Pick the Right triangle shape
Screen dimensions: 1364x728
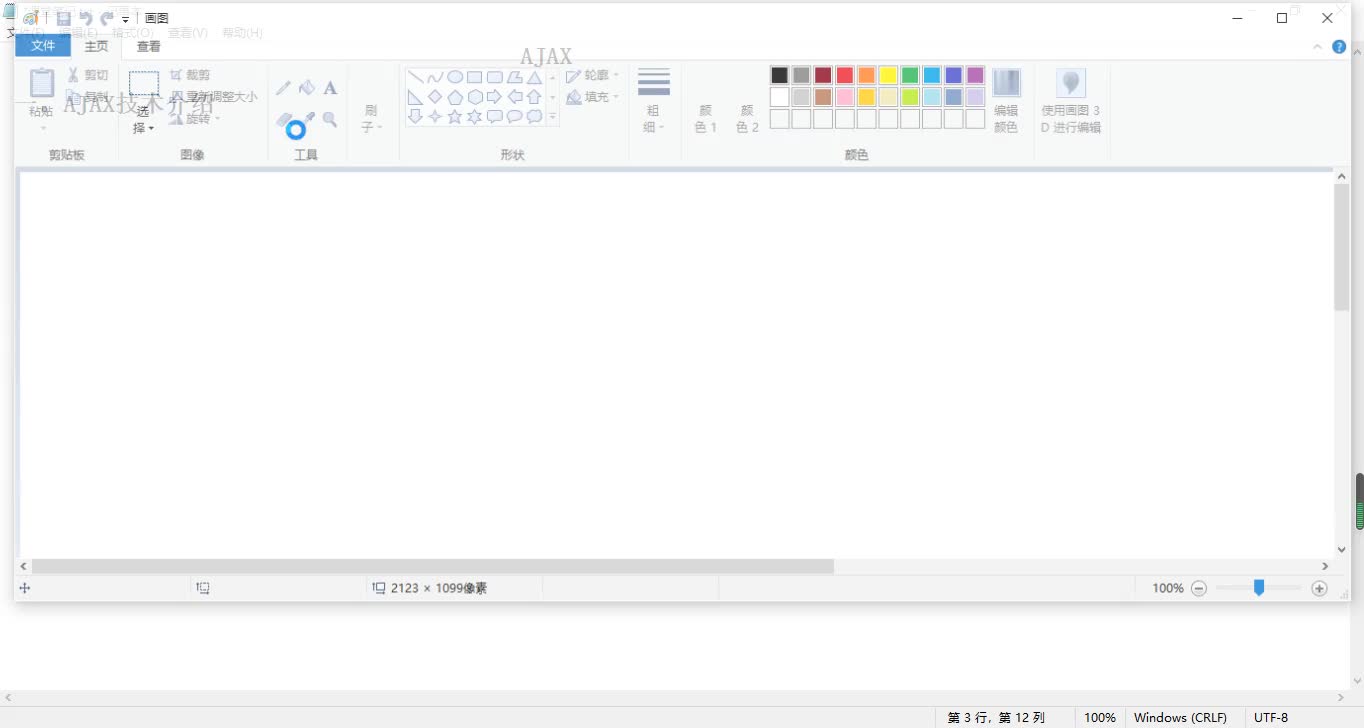coord(415,97)
